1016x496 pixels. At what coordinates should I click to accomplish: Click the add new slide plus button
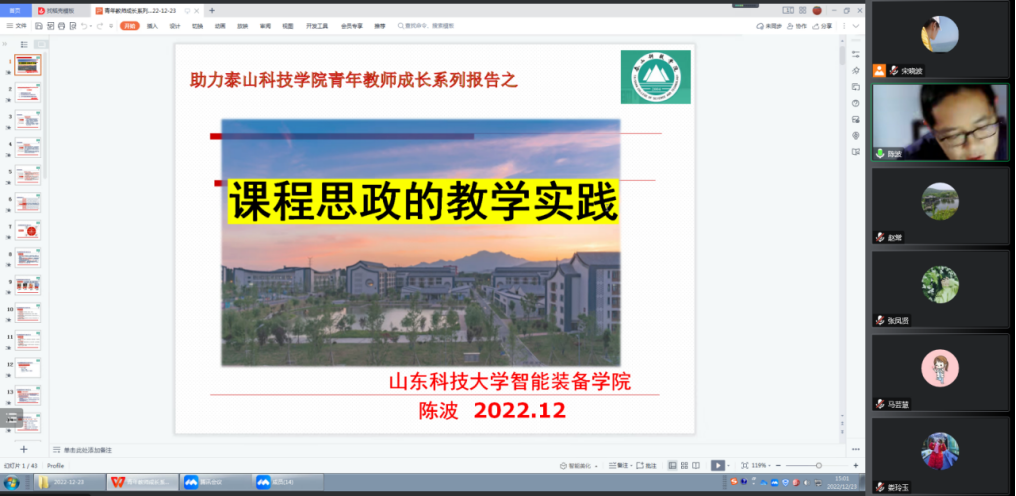24,451
